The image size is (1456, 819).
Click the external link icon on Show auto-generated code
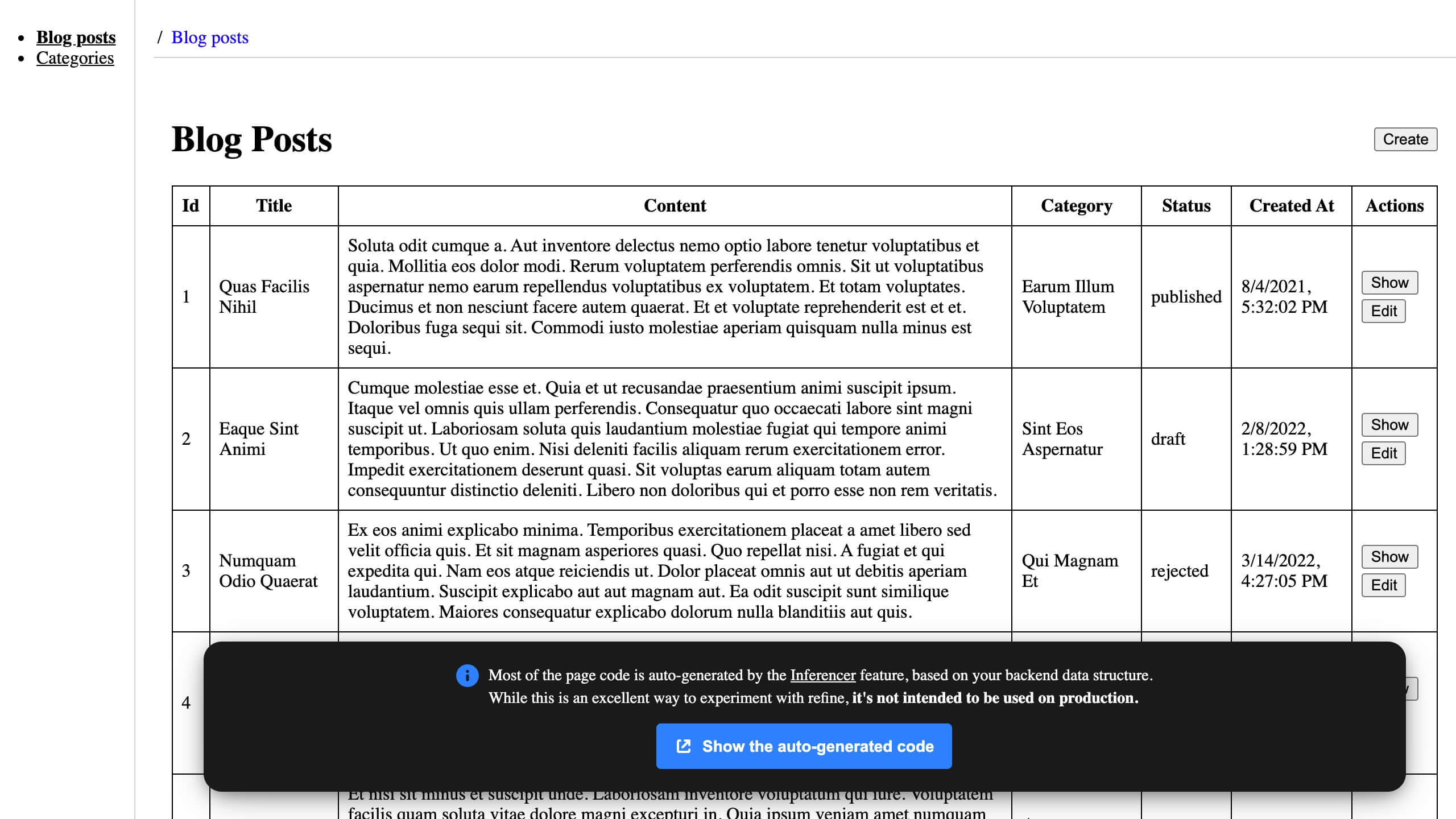pyautogui.click(x=683, y=745)
